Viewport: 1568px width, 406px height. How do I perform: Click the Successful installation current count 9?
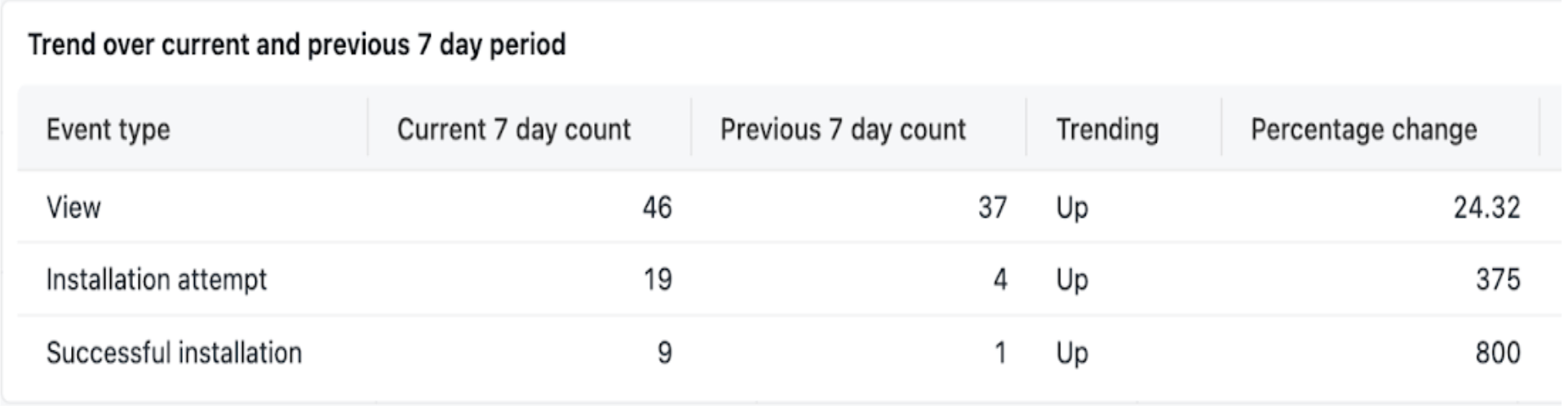[x=664, y=353]
